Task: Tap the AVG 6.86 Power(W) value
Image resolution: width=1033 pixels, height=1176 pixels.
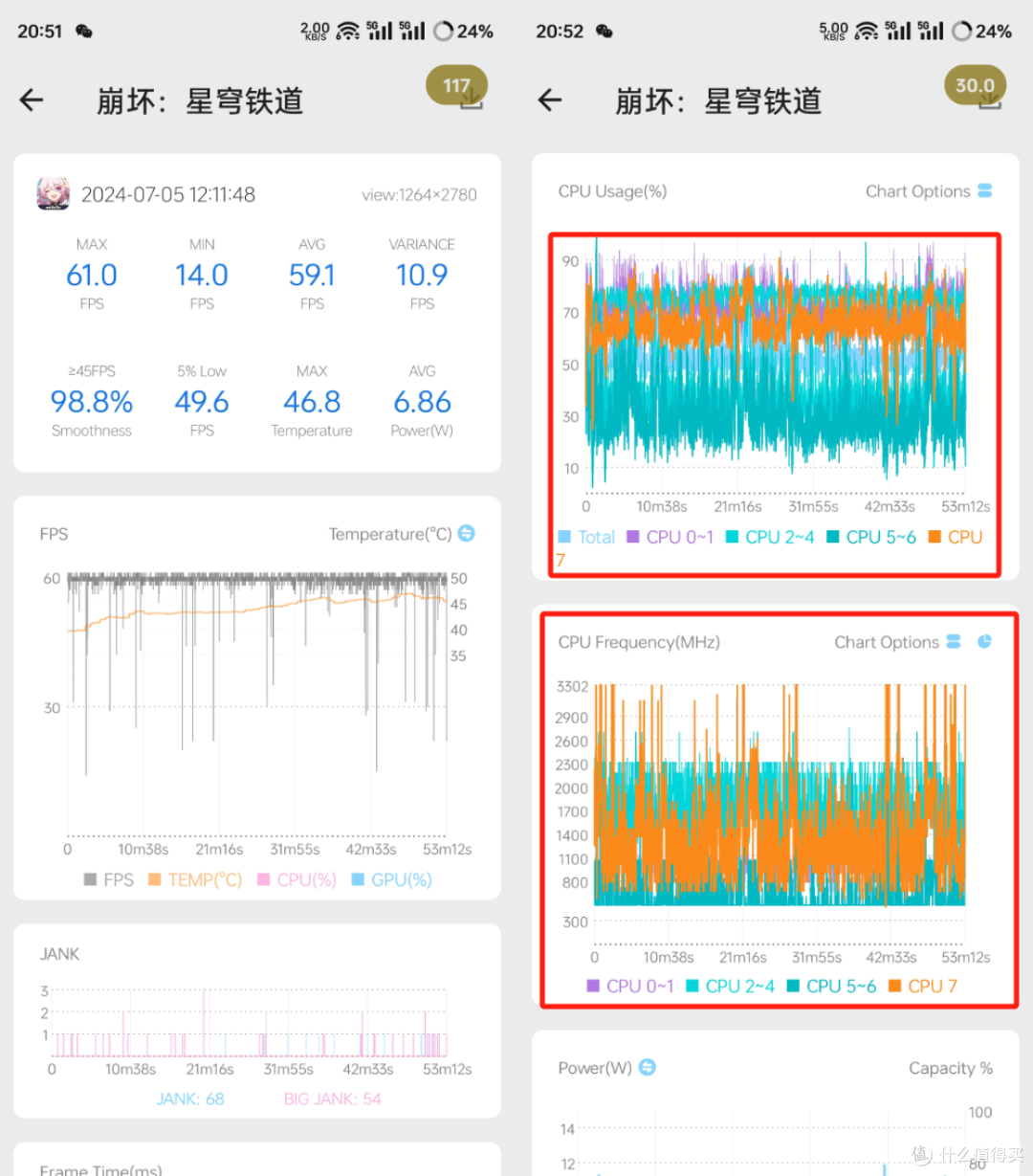Action: pos(422,402)
